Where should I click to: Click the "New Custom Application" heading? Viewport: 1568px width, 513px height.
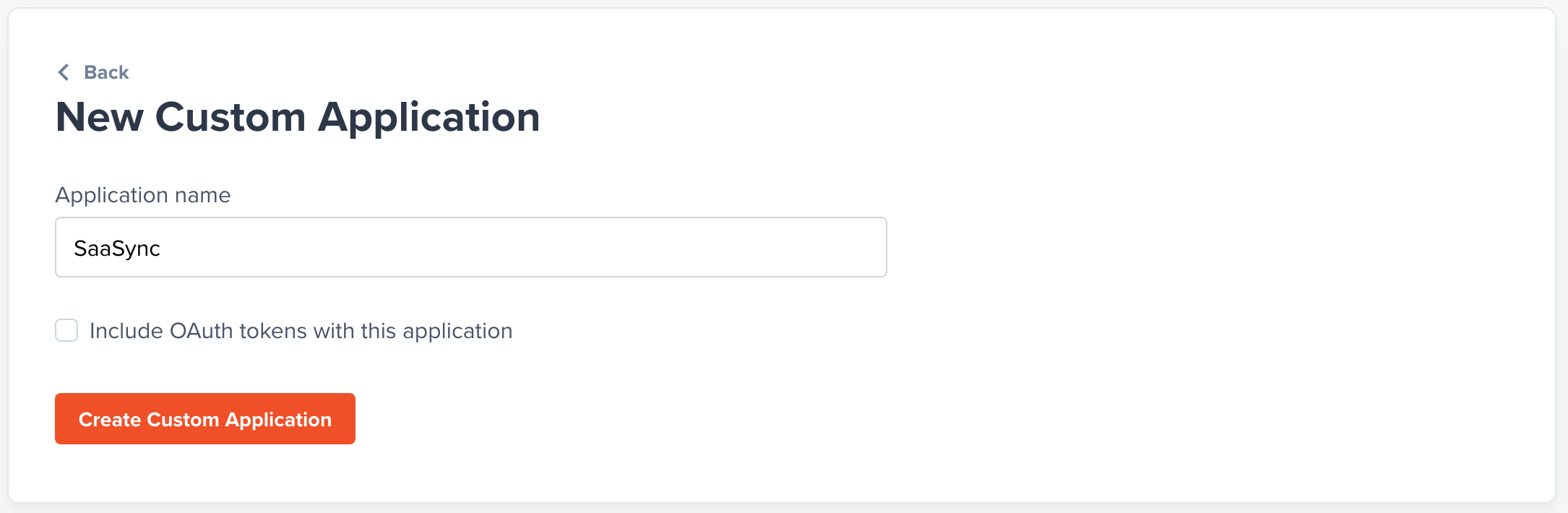coord(298,117)
